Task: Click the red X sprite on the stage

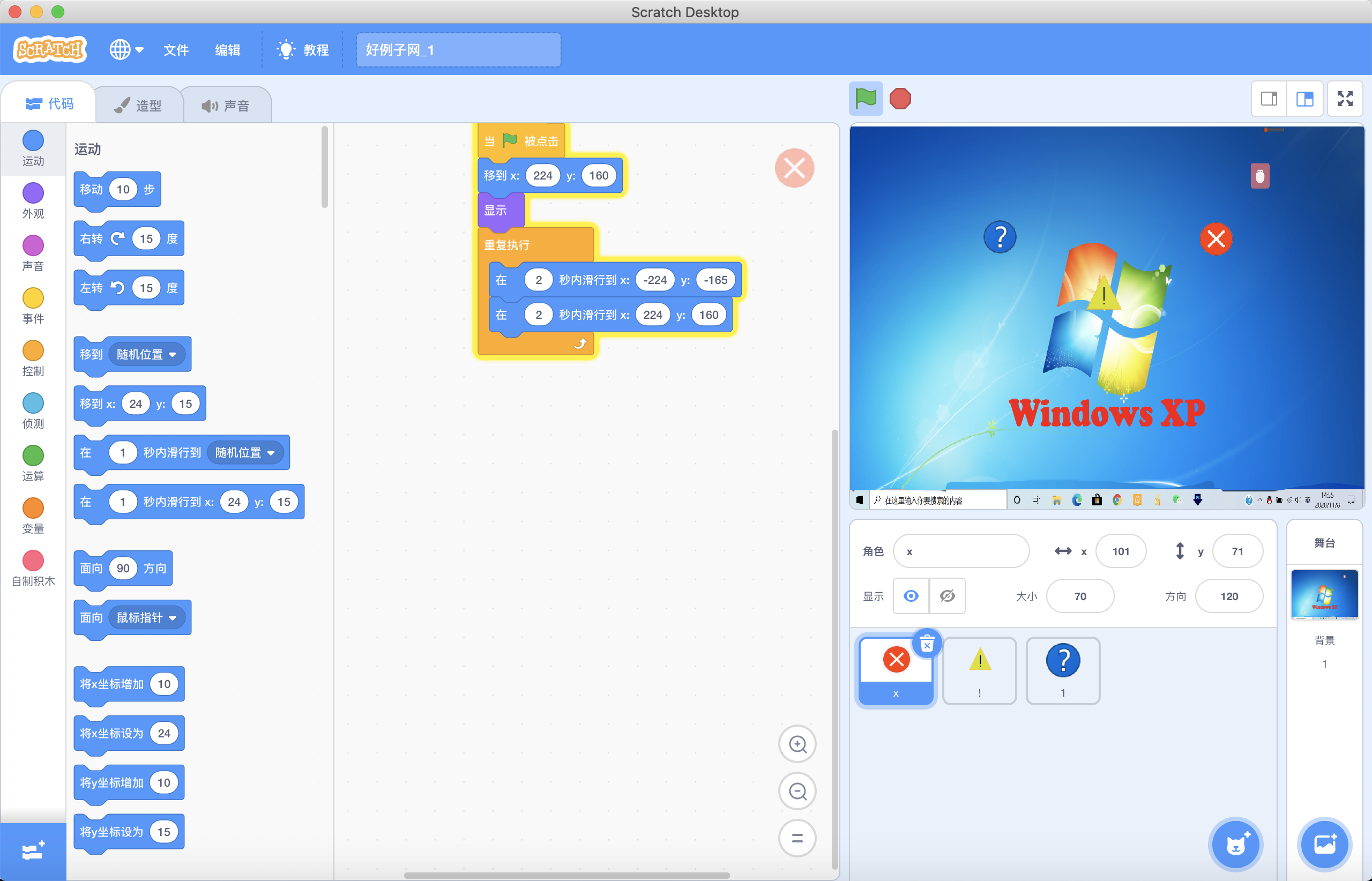Action: pyautogui.click(x=1216, y=239)
